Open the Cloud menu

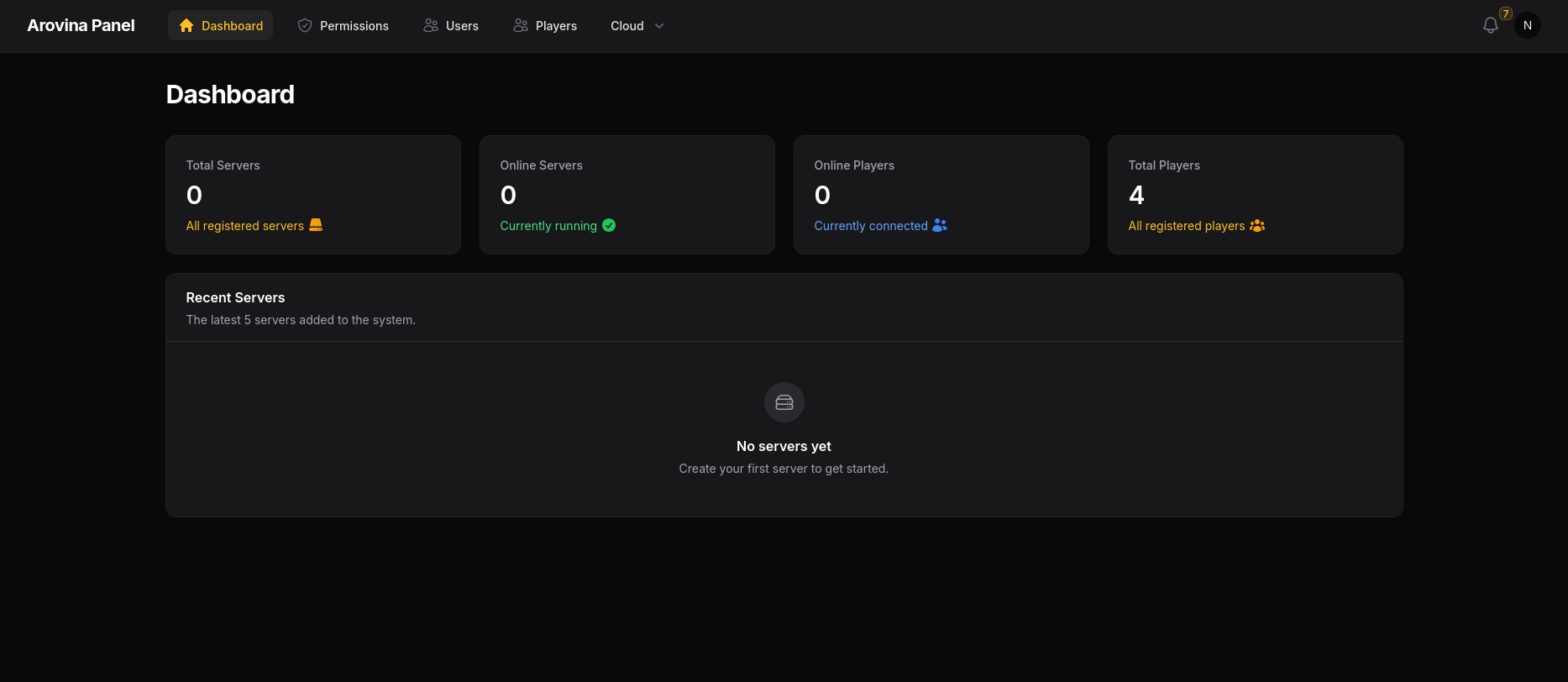tap(627, 26)
